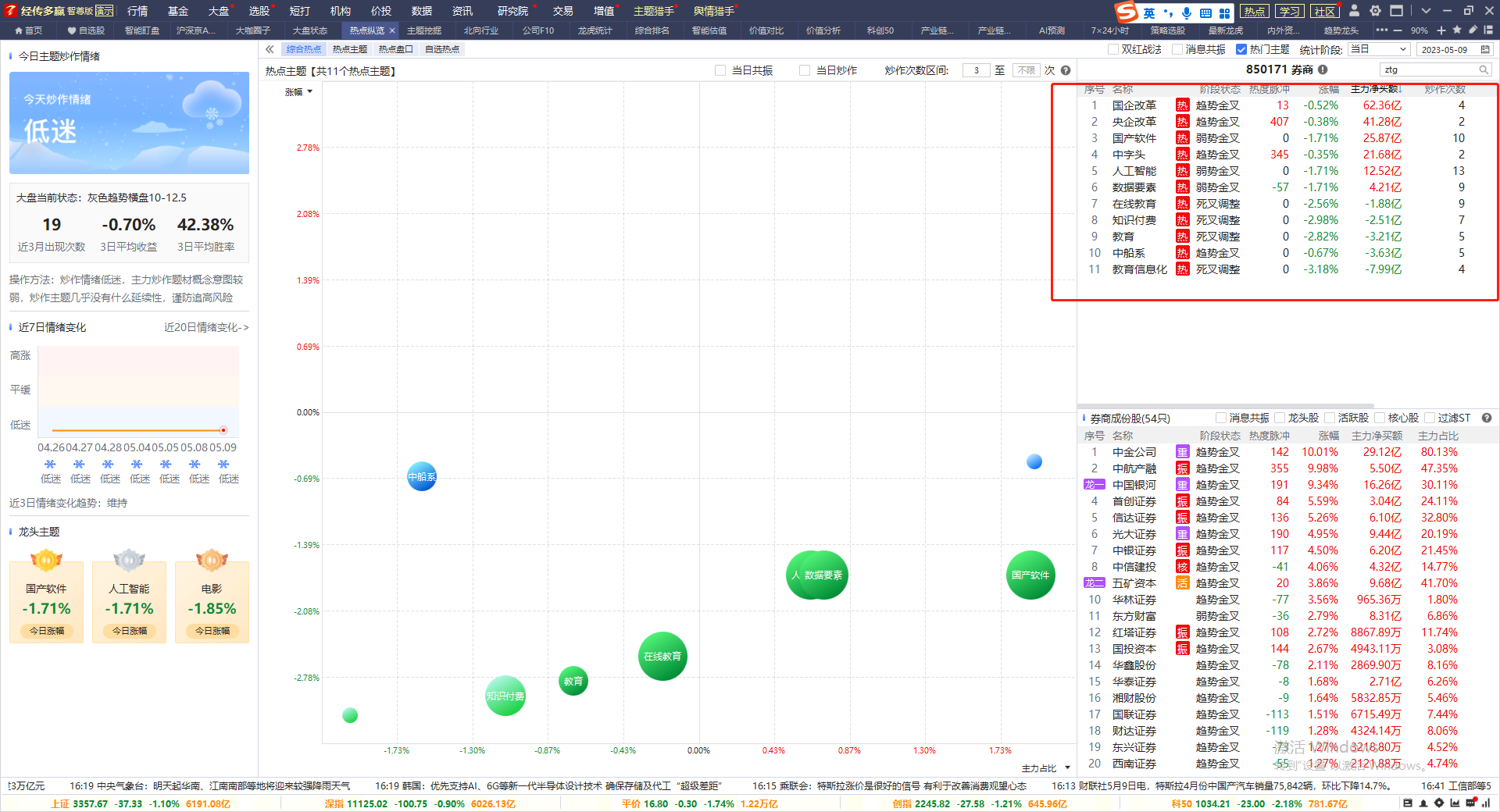The image size is (1500, 812).
Task: Click the 热点 button in title bar
Action: tap(1255, 11)
